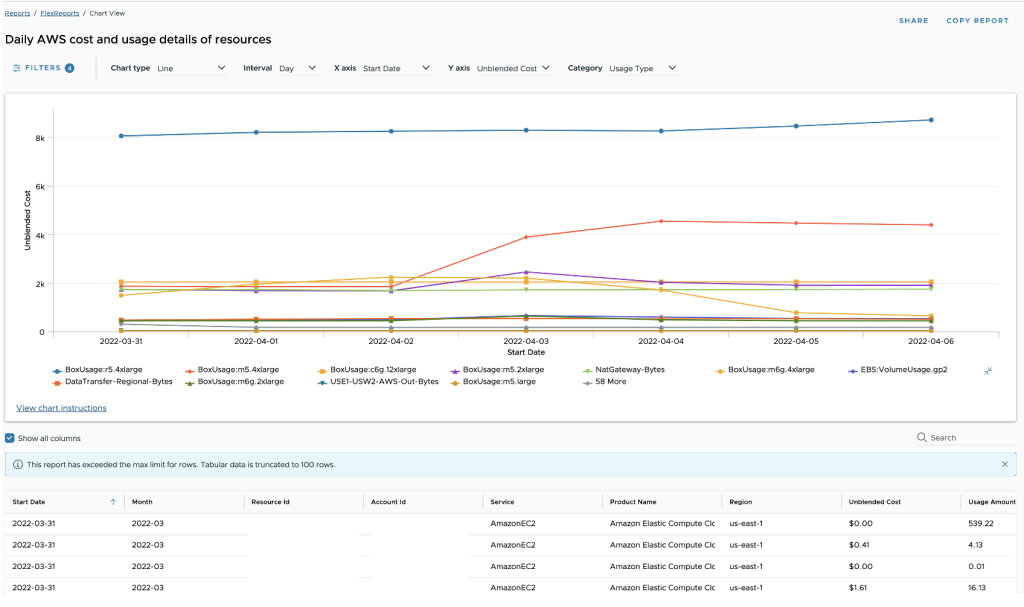Viewport: 1024px width, 607px height.
Task: Toggle EBS:VolumeUsage.gp2 legend marker
Action: [853, 369]
